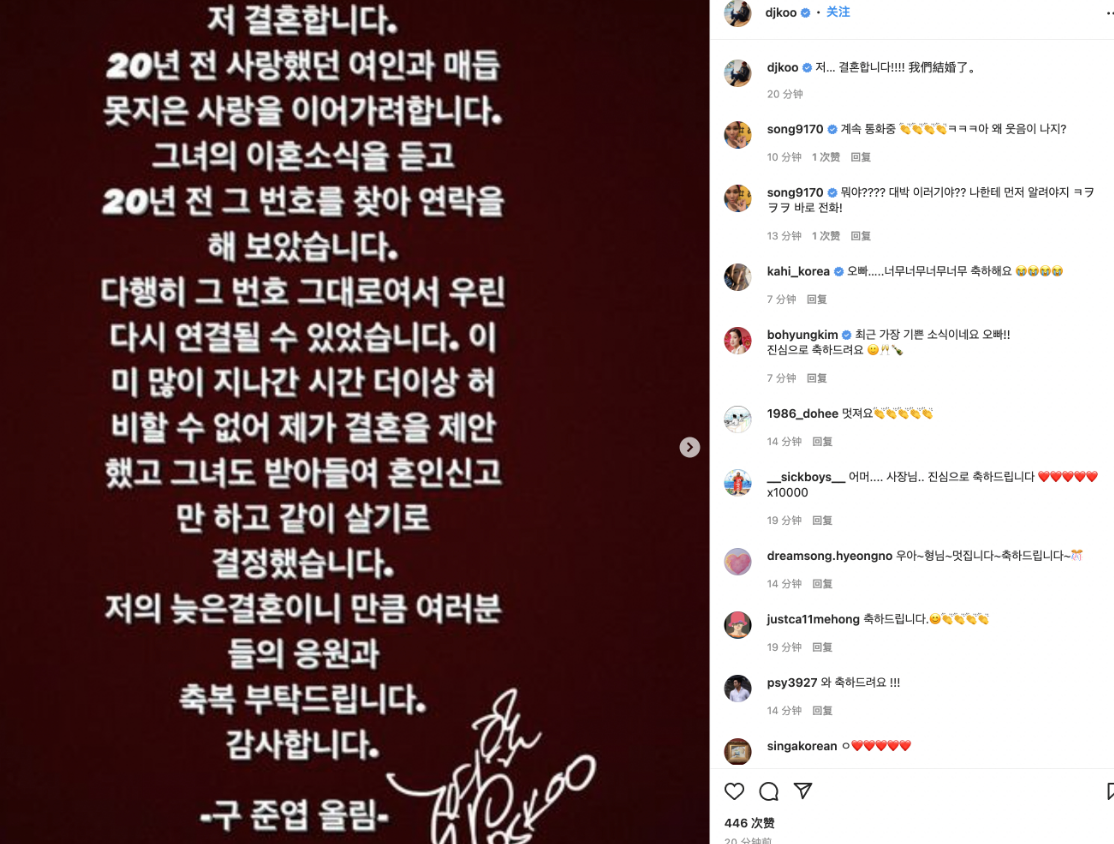The image size is (1114, 844).
Task: View the 446 likes count
Action: coord(749,823)
